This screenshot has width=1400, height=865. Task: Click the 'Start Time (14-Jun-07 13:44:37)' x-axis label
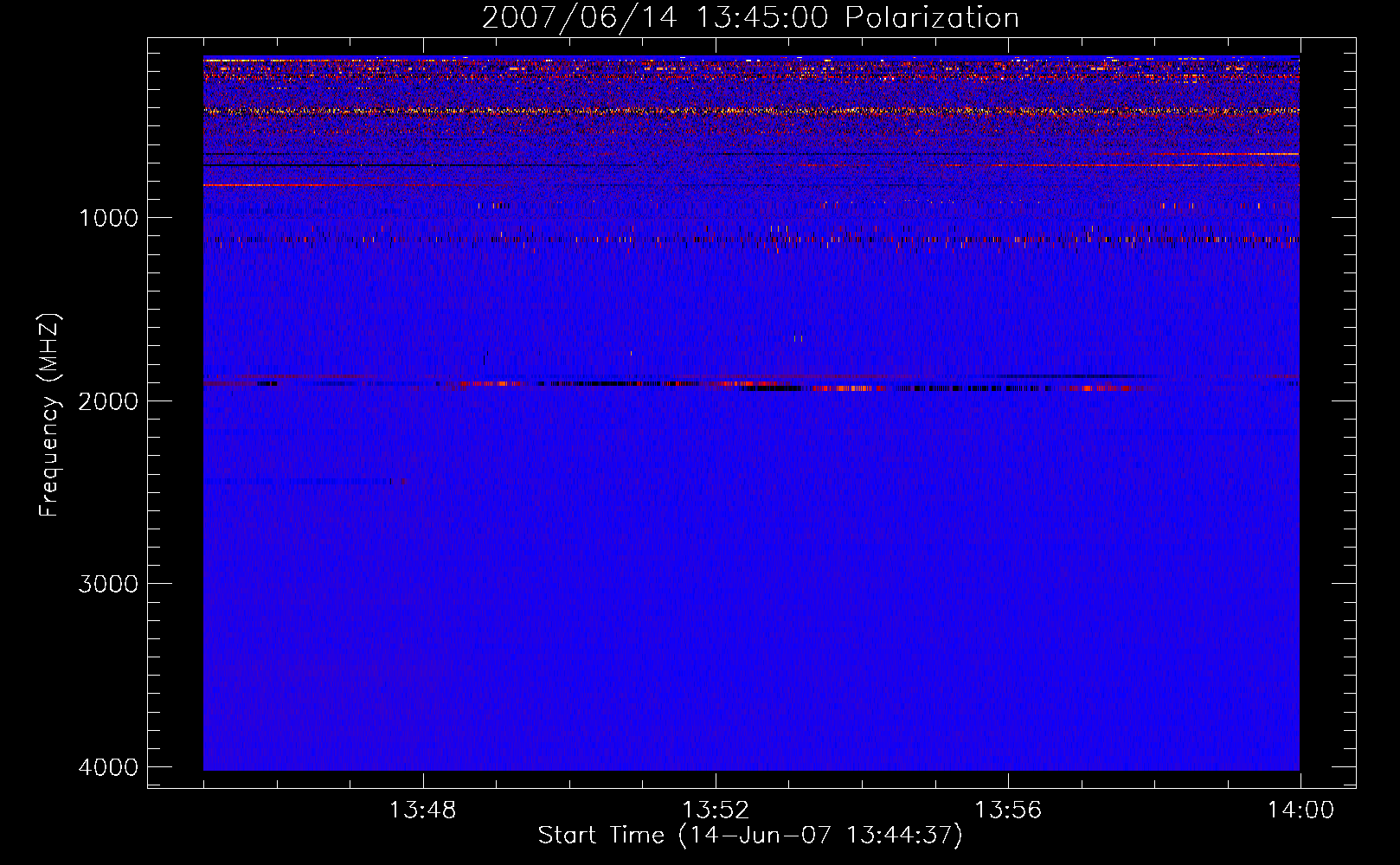(x=750, y=836)
